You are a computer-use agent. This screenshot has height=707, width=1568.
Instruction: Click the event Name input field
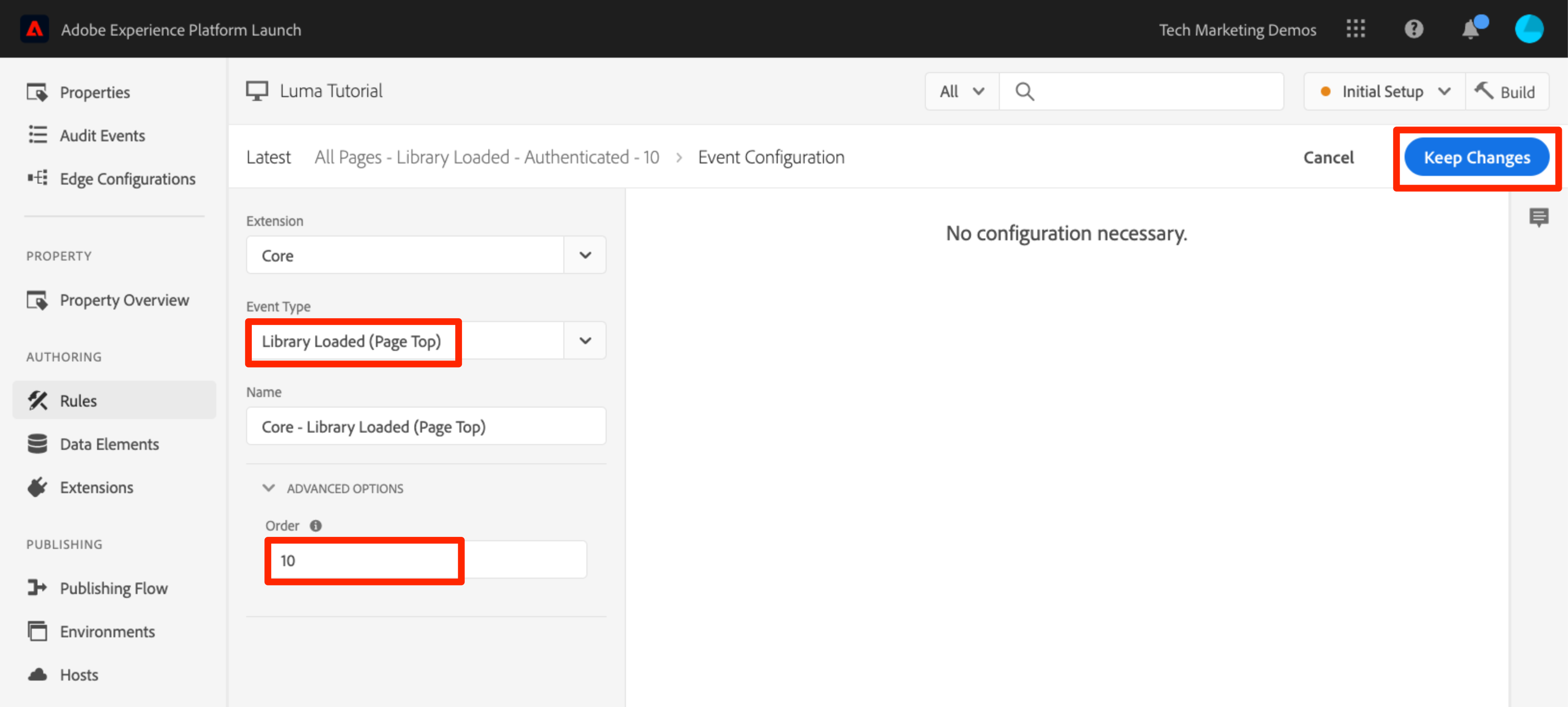(425, 426)
